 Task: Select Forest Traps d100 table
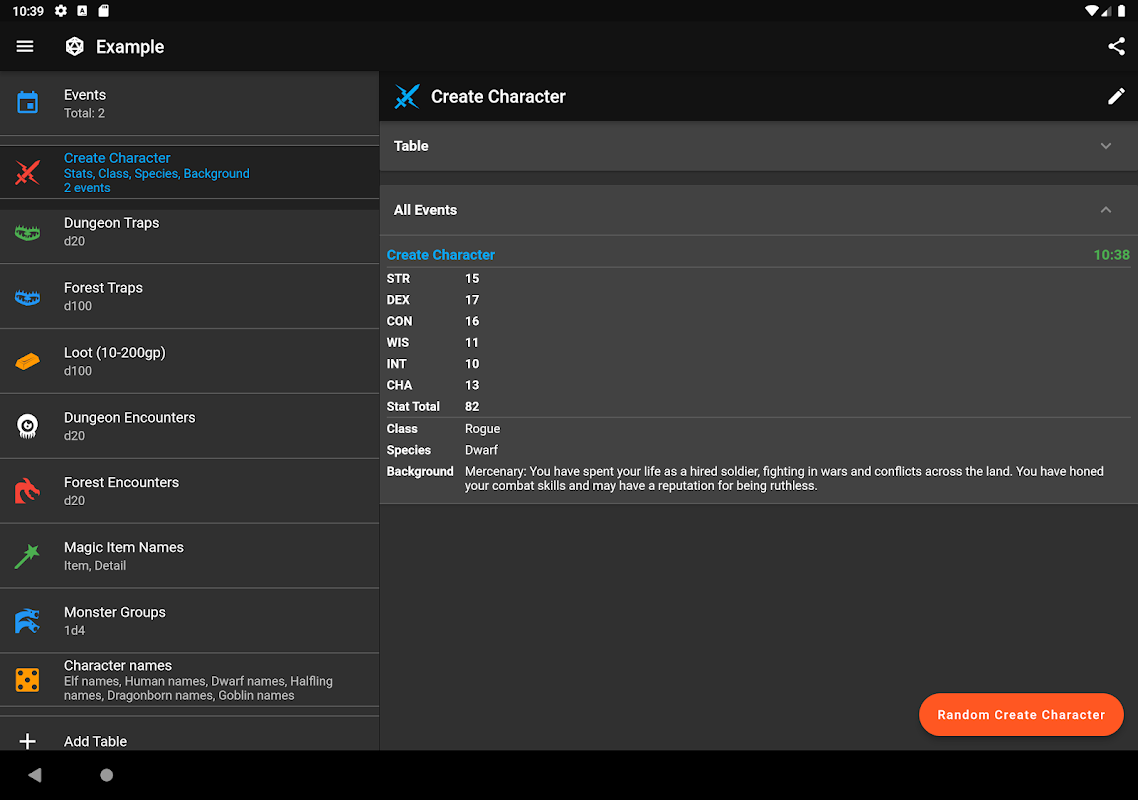(x=190, y=296)
